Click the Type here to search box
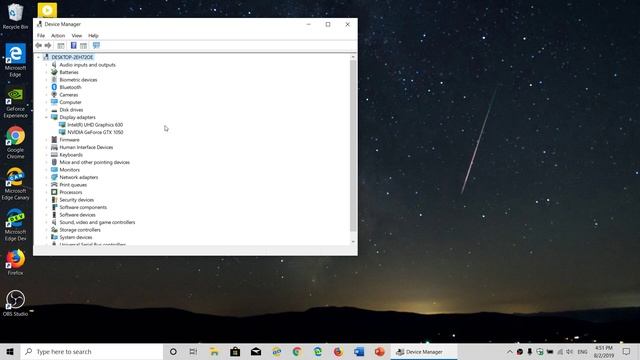Screen dimensions: 640x360 coord(92,351)
